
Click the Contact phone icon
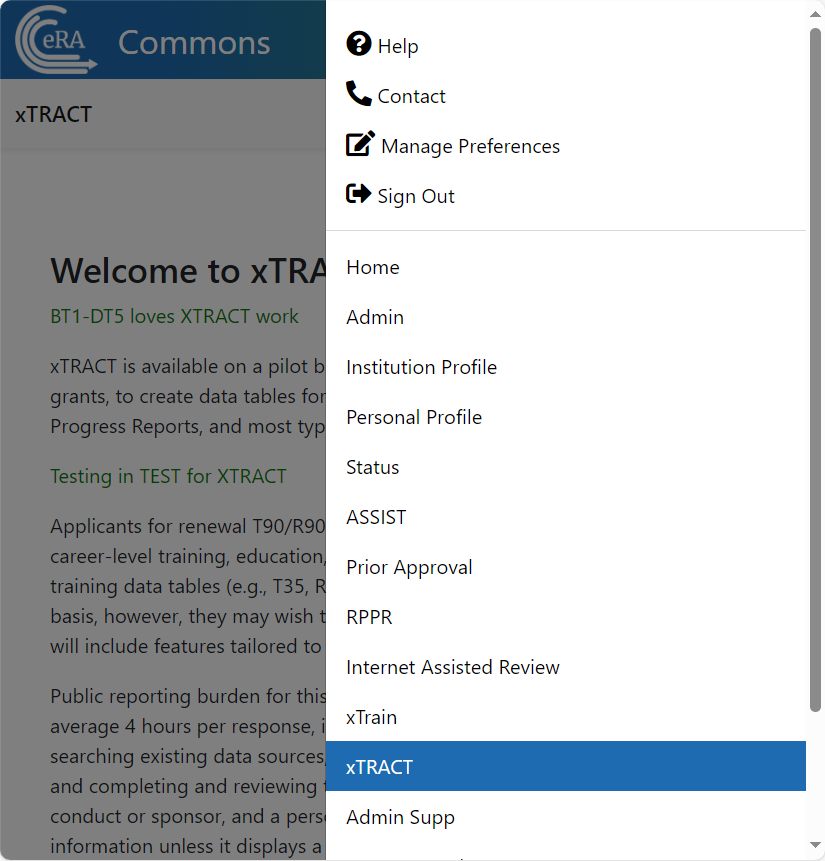coord(359,93)
